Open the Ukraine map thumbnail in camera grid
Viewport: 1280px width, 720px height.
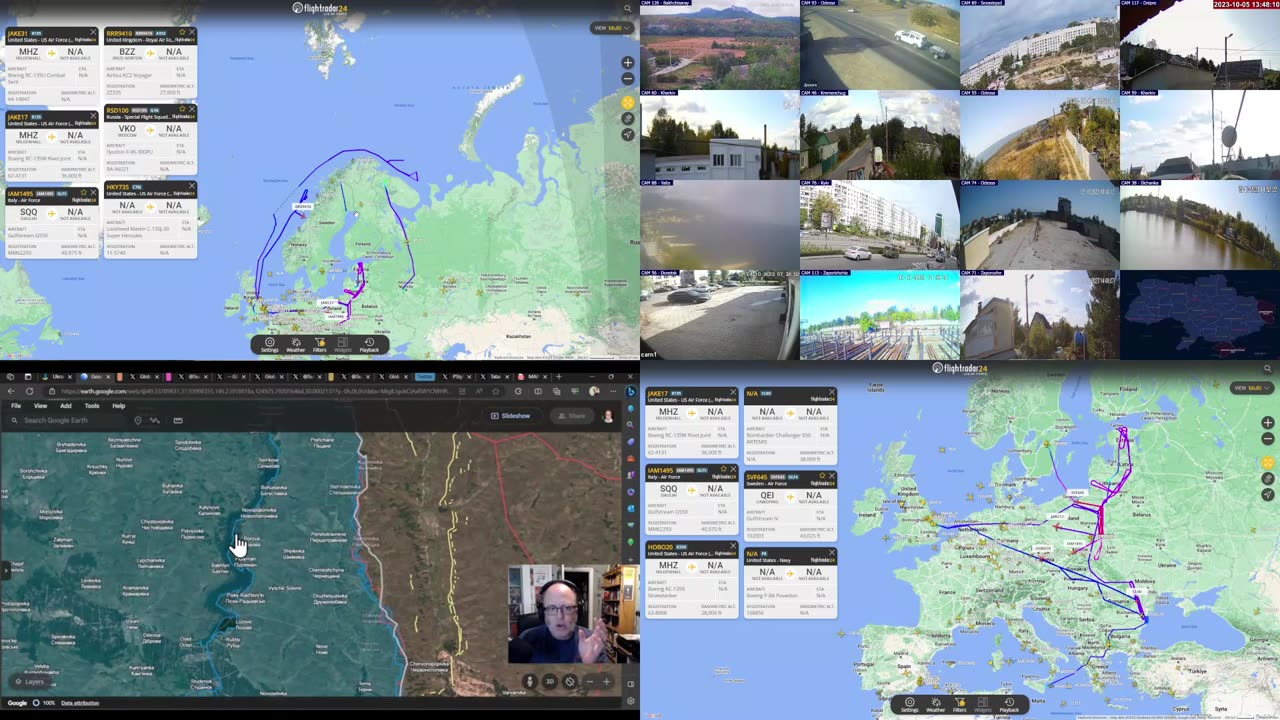coord(1200,315)
